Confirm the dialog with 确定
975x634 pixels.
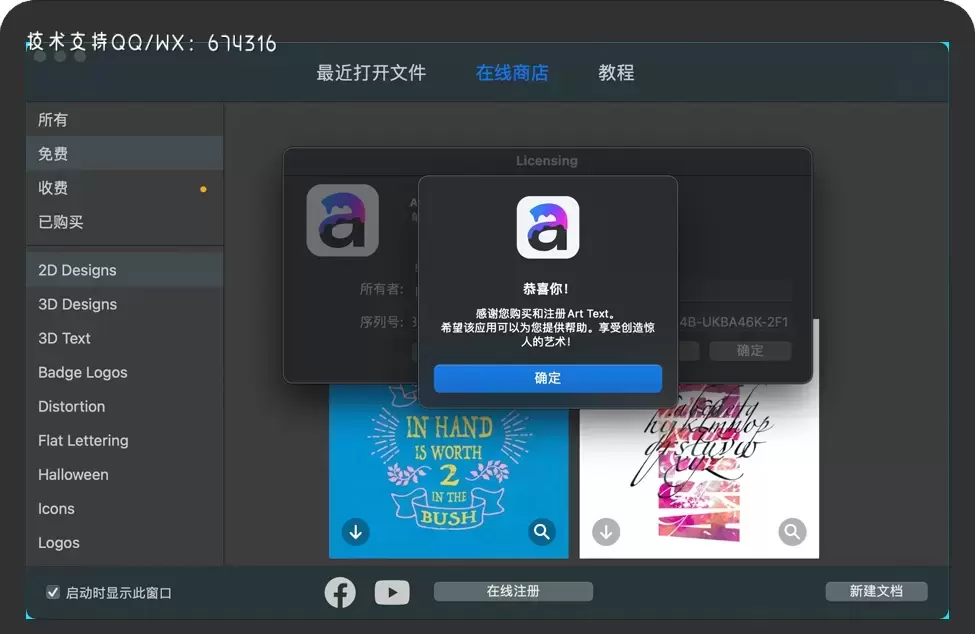click(x=548, y=378)
